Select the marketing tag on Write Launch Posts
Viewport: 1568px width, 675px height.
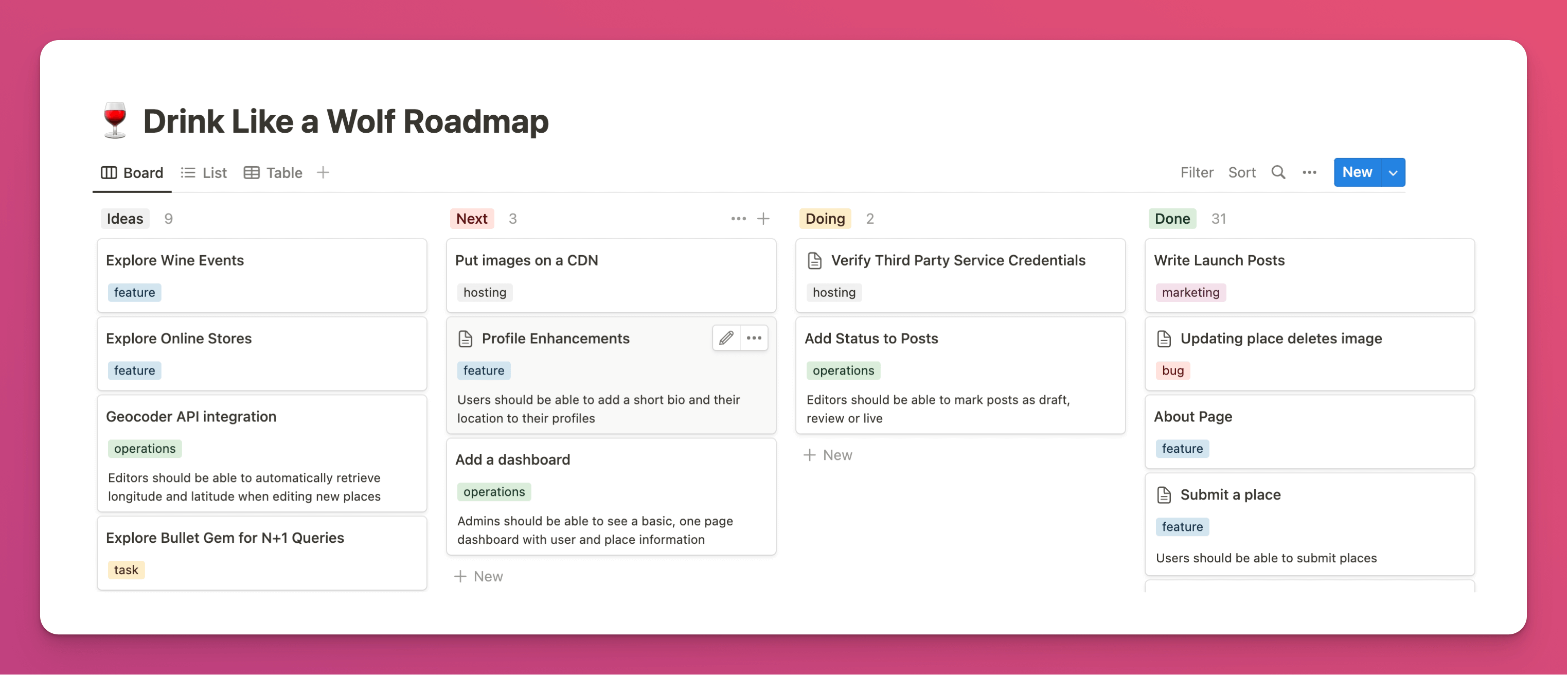(x=1190, y=292)
